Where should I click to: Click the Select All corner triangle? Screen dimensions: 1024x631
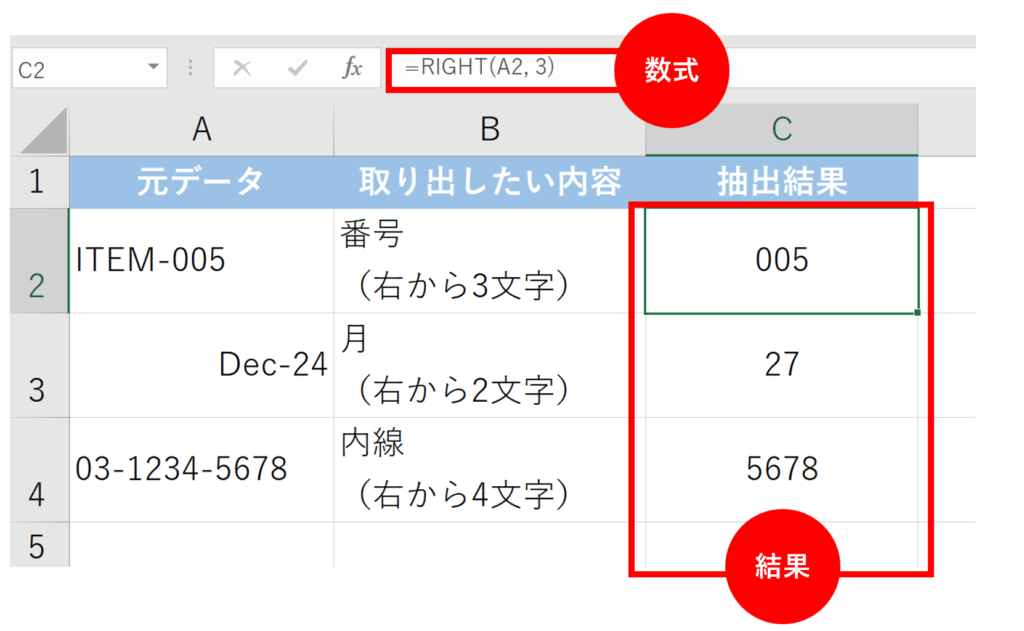[42, 131]
